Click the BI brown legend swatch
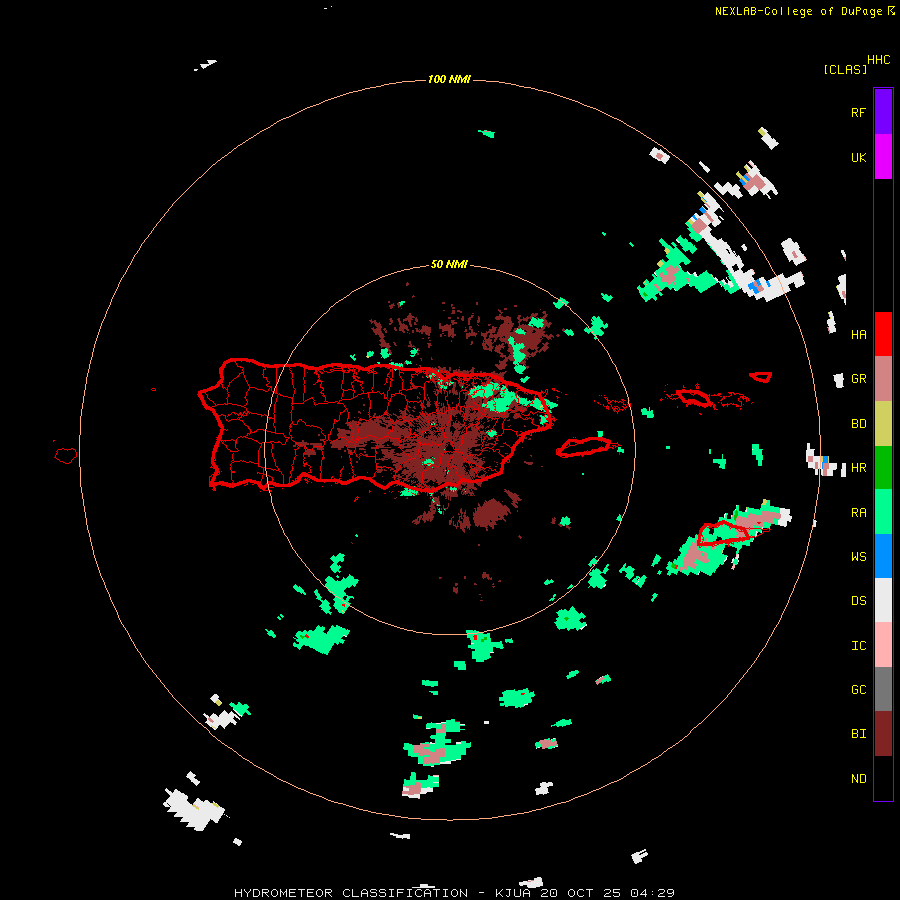The height and width of the screenshot is (900, 900). pos(883,734)
